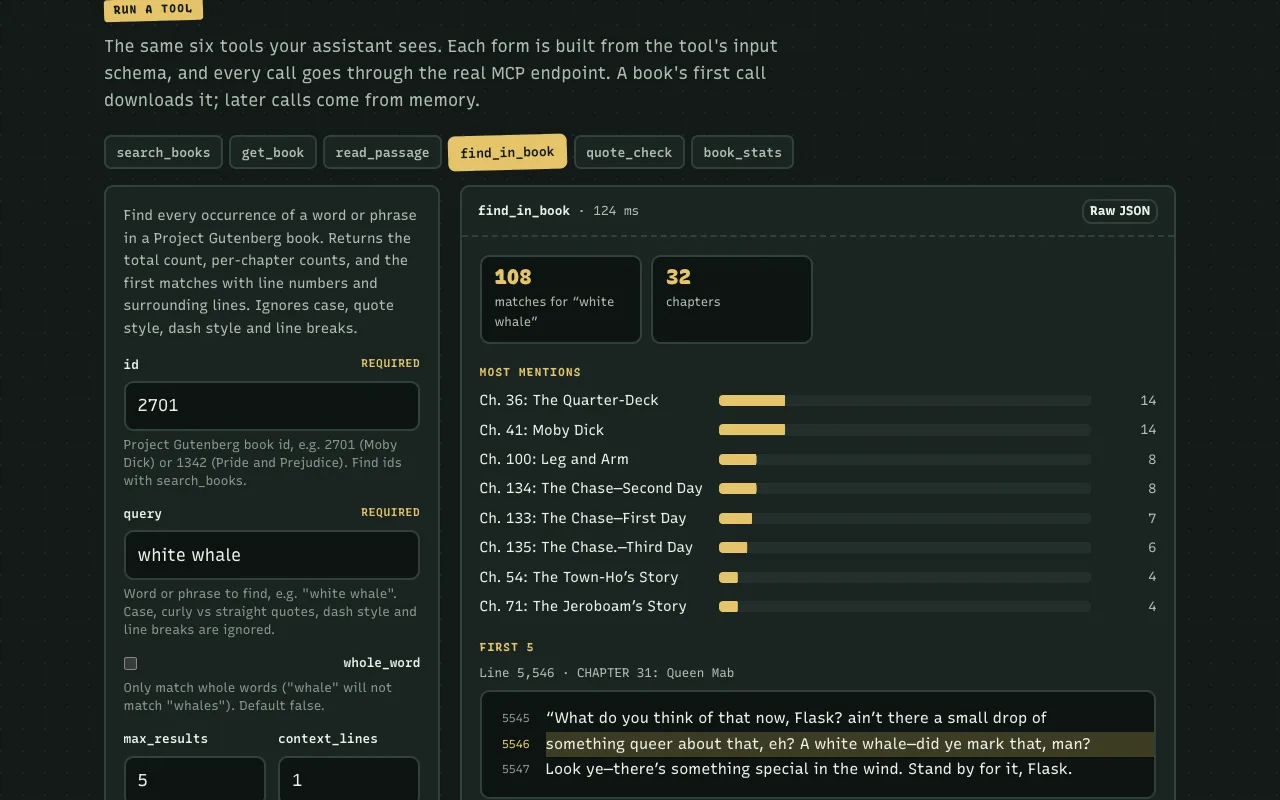Click the max_results number field
Screen dimensions: 1280x800
pyautogui.click(x=195, y=780)
